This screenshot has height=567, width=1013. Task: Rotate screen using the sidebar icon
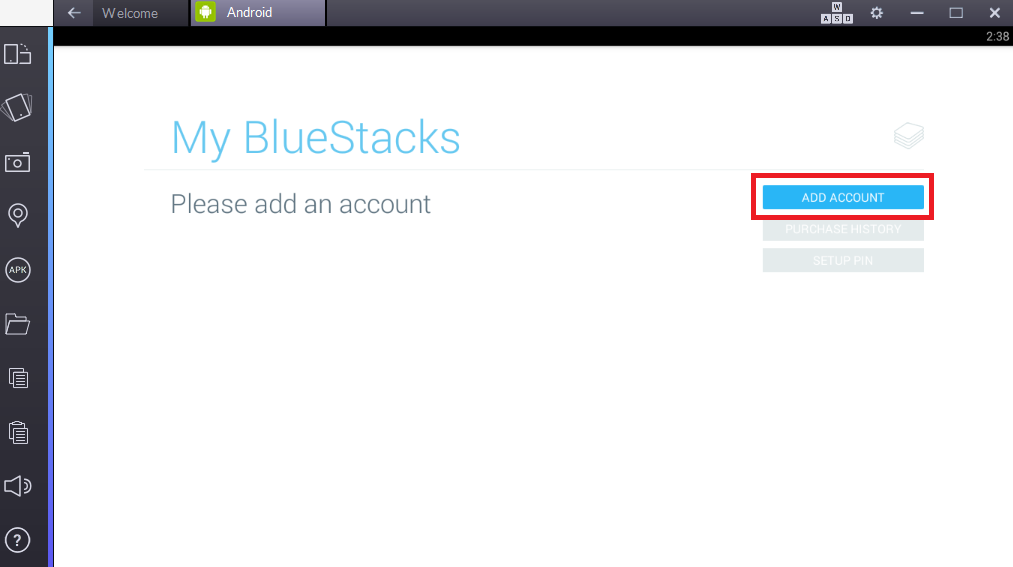coord(17,54)
